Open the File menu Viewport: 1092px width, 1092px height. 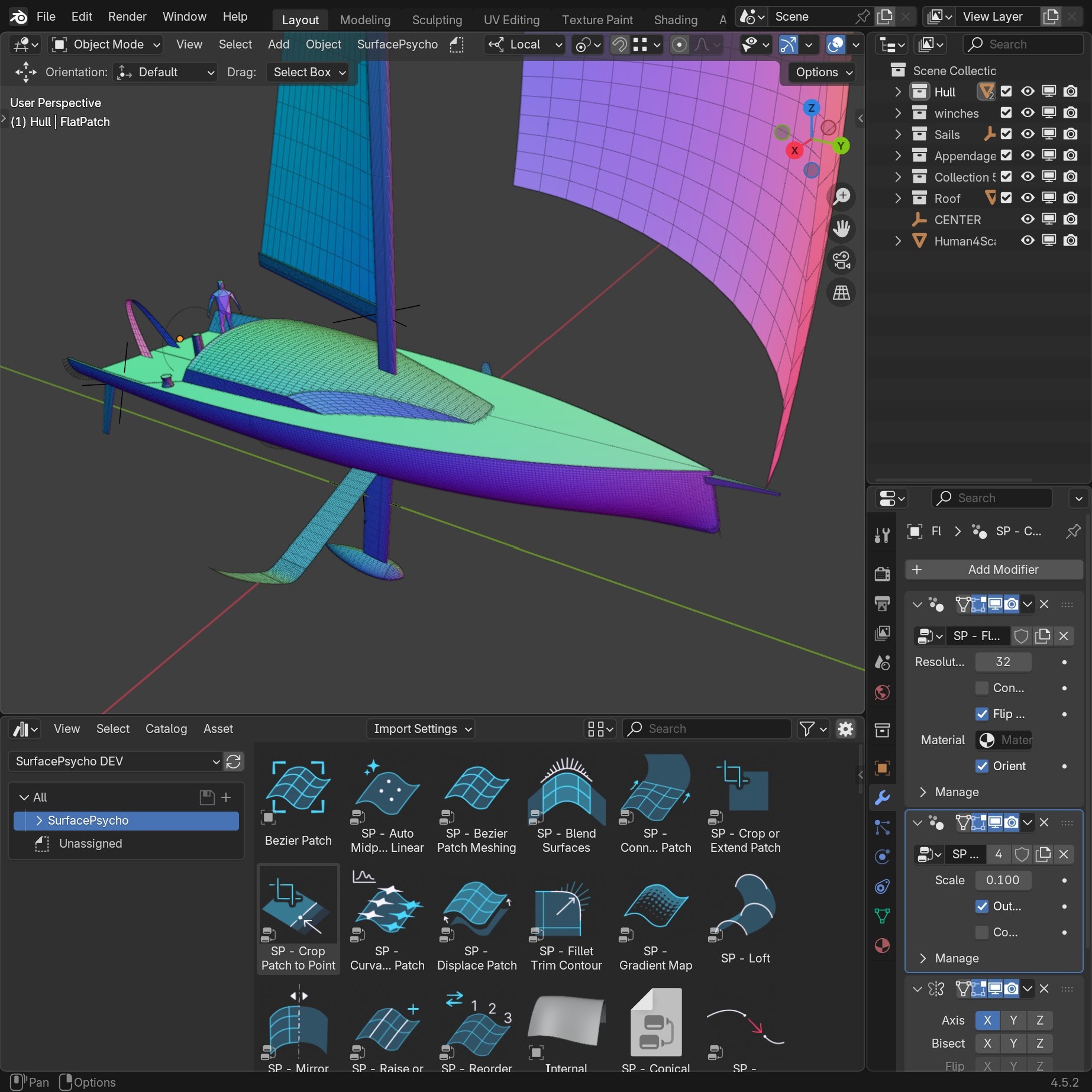click(x=46, y=17)
